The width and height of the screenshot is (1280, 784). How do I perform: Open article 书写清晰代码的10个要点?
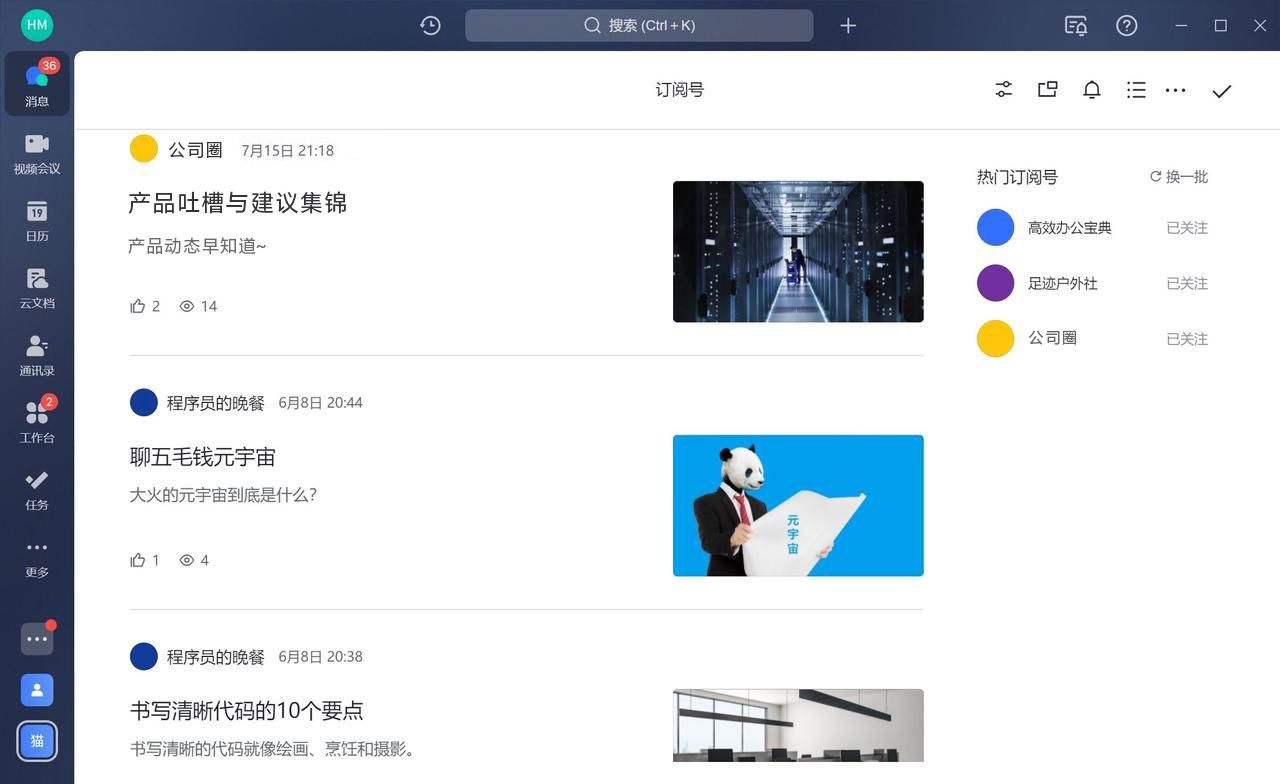coord(247,711)
